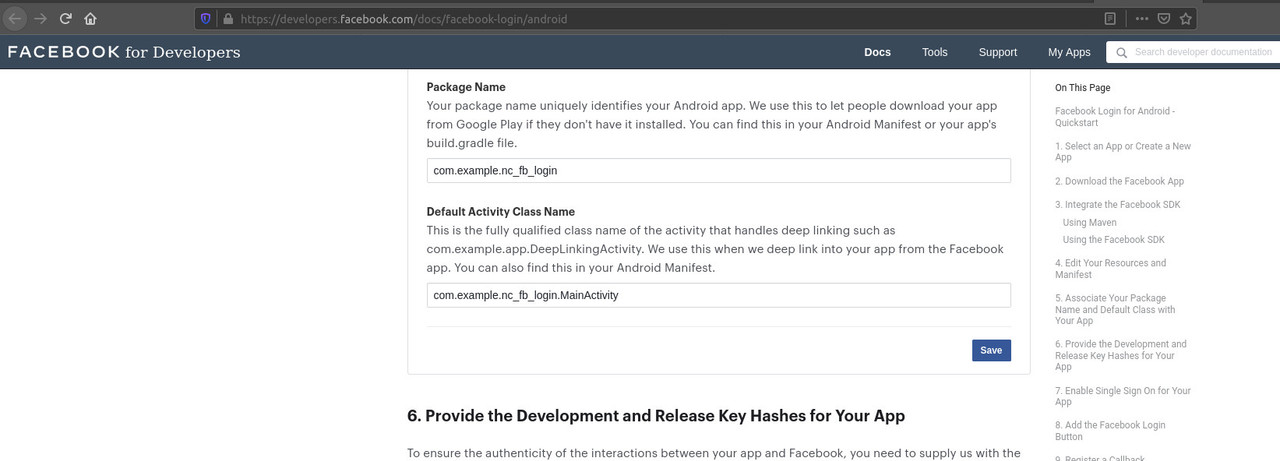Open the Docs menu item
The height and width of the screenshot is (461, 1280).
(x=877, y=52)
